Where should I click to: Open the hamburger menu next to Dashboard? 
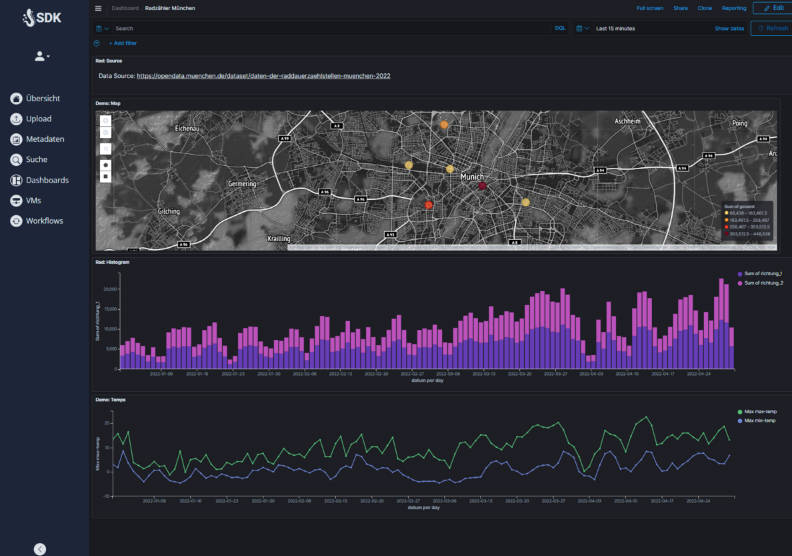tap(98, 8)
